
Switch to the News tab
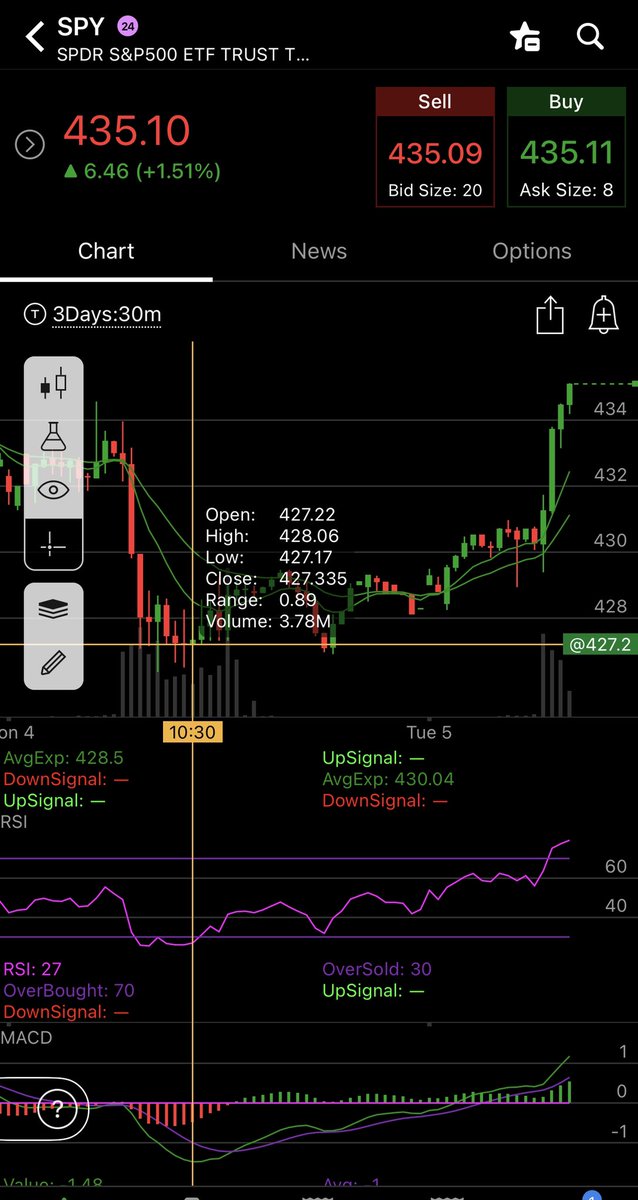click(319, 251)
